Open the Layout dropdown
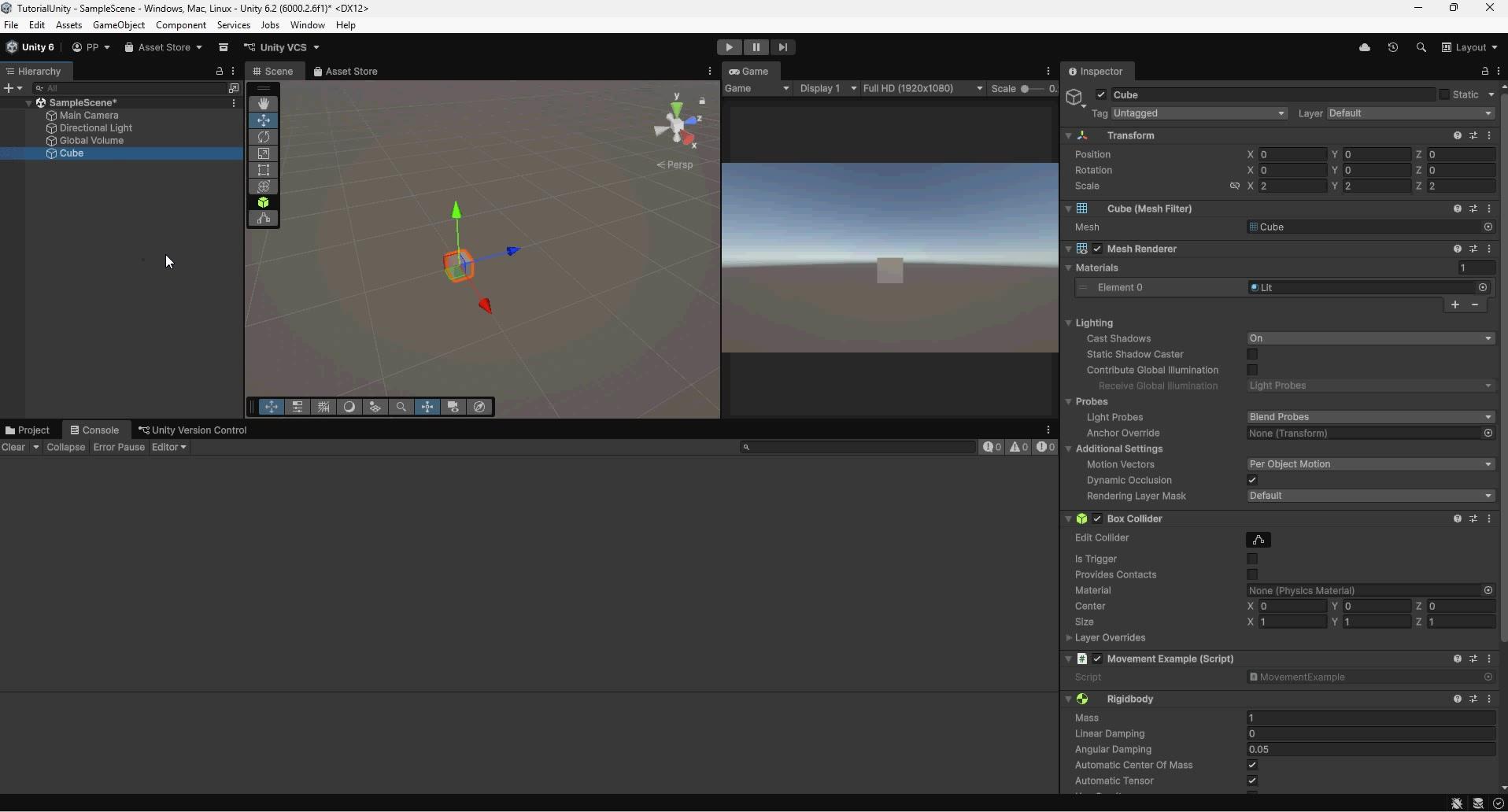The width and height of the screenshot is (1508, 812). coord(1469,47)
